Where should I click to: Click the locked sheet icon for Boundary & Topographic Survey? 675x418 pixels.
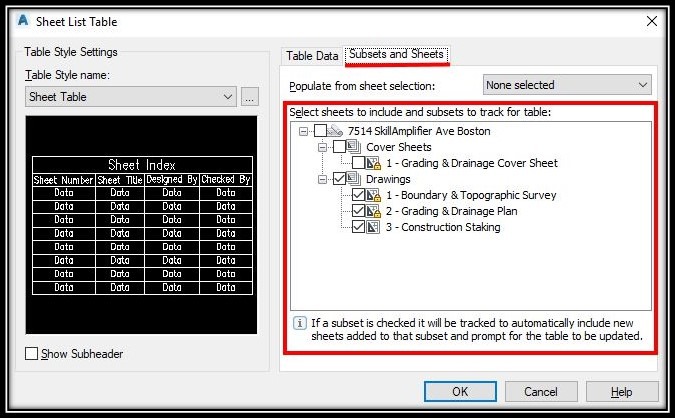(373, 195)
